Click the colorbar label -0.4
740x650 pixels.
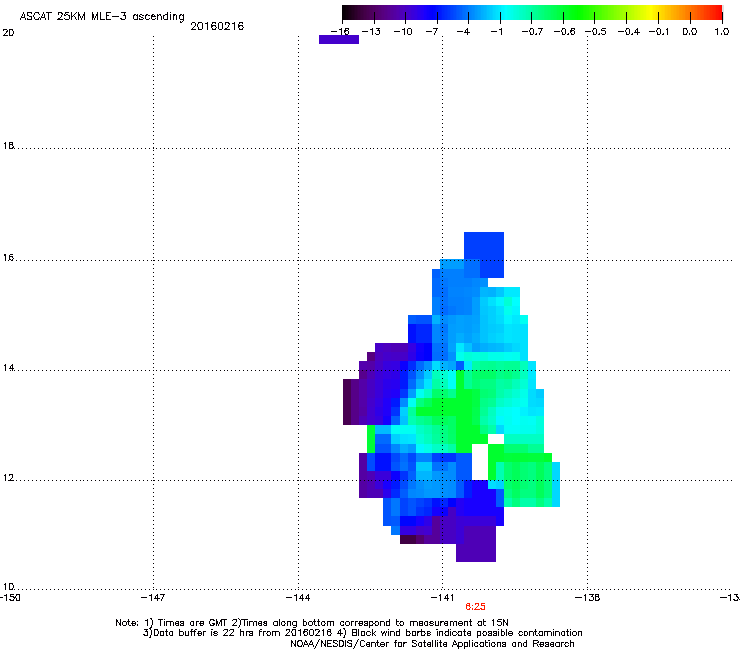click(x=629, y=32)
